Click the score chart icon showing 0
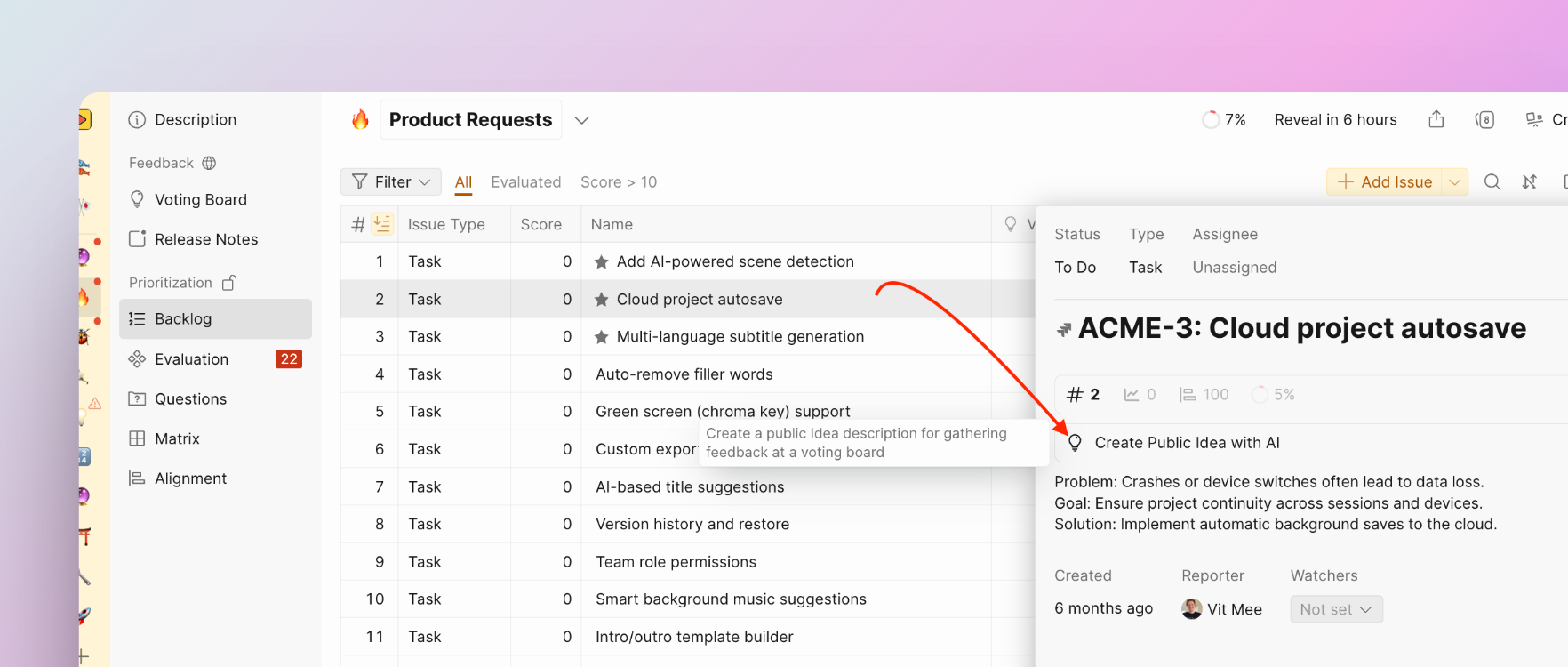1568x667 pixels. click(x=1140, y=395)
